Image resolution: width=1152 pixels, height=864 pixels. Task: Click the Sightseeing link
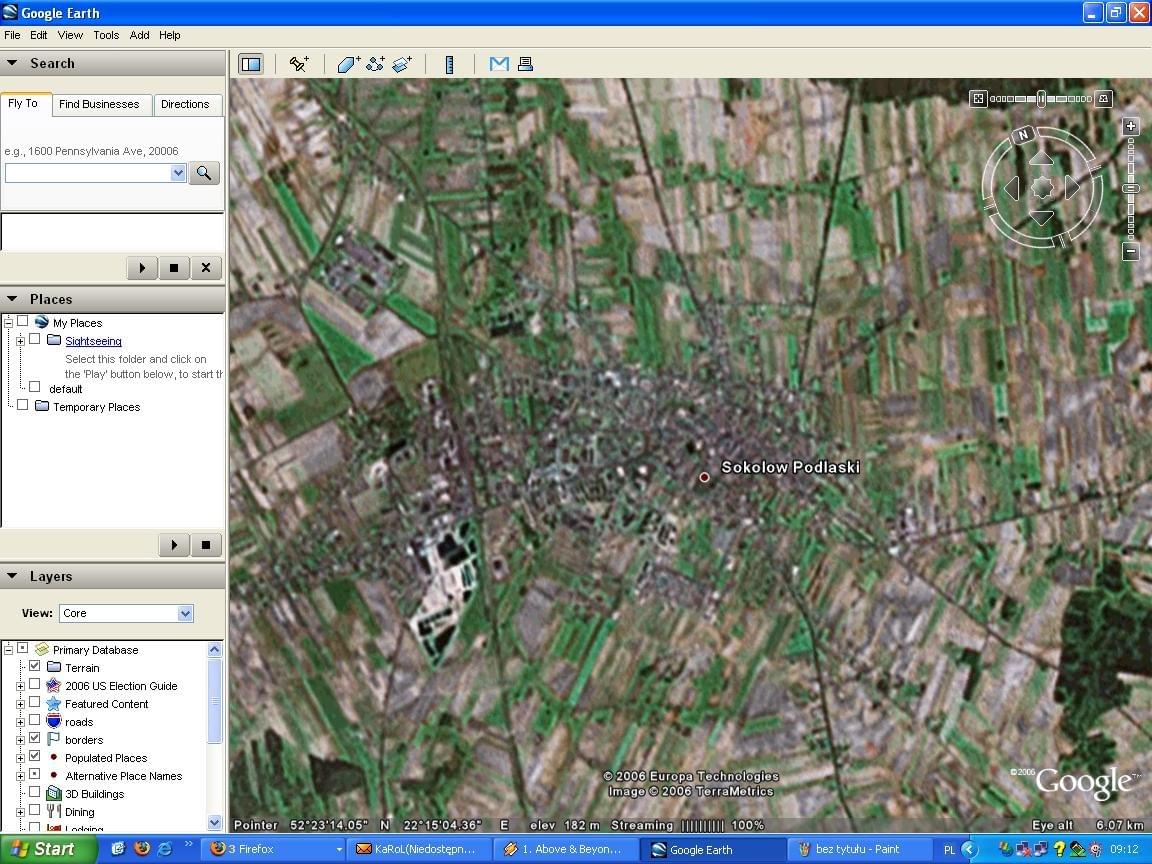[93, 341]
